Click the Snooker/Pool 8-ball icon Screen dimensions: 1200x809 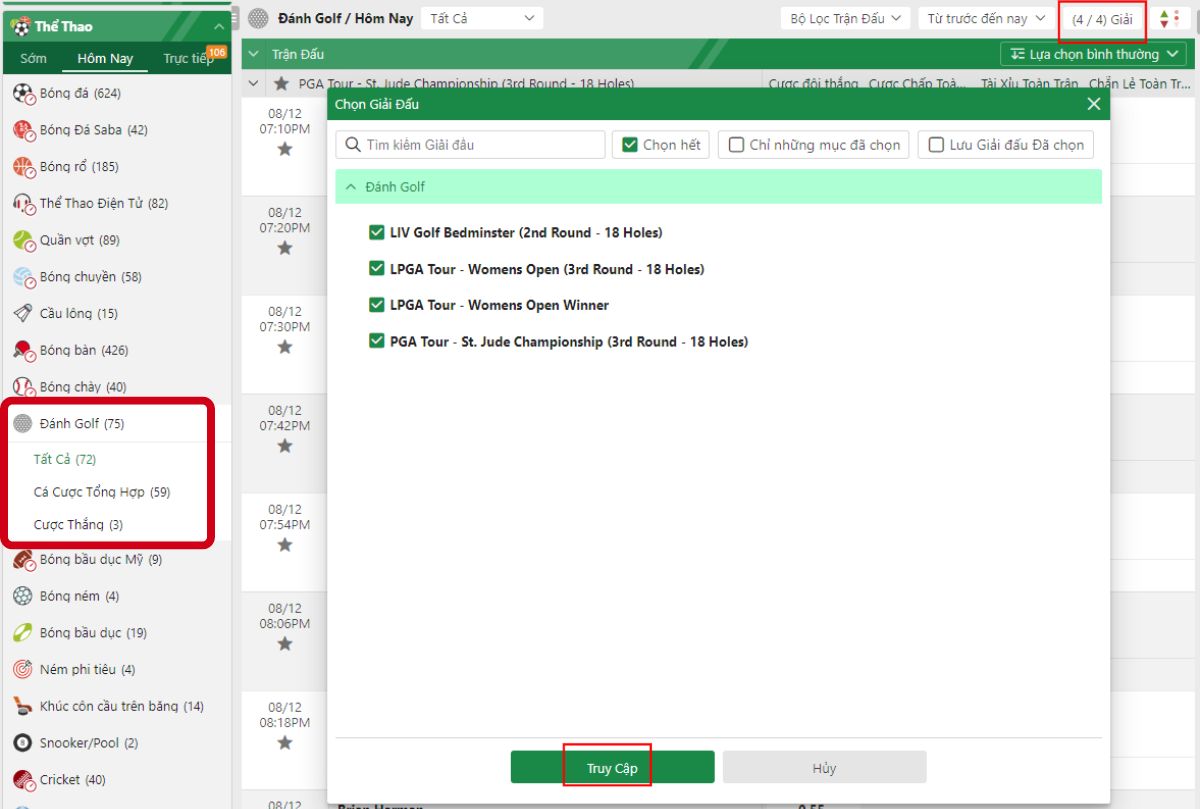[23, 743]
